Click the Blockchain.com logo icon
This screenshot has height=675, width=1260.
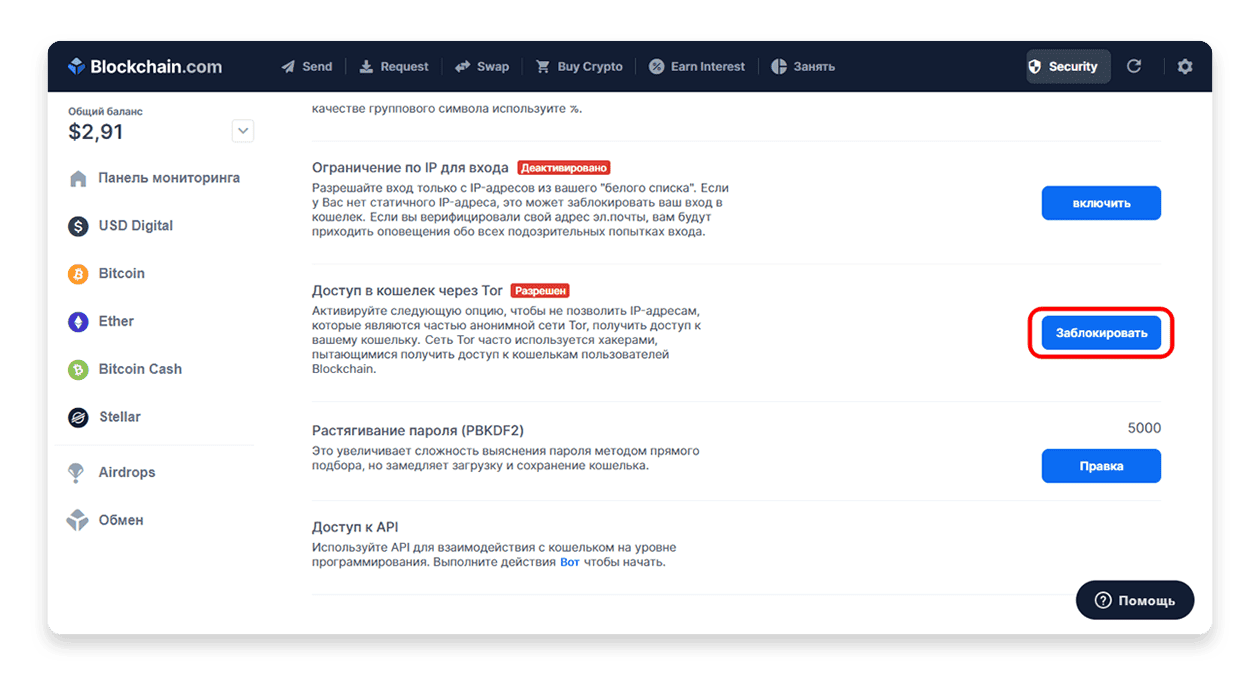tap(77, 67)
